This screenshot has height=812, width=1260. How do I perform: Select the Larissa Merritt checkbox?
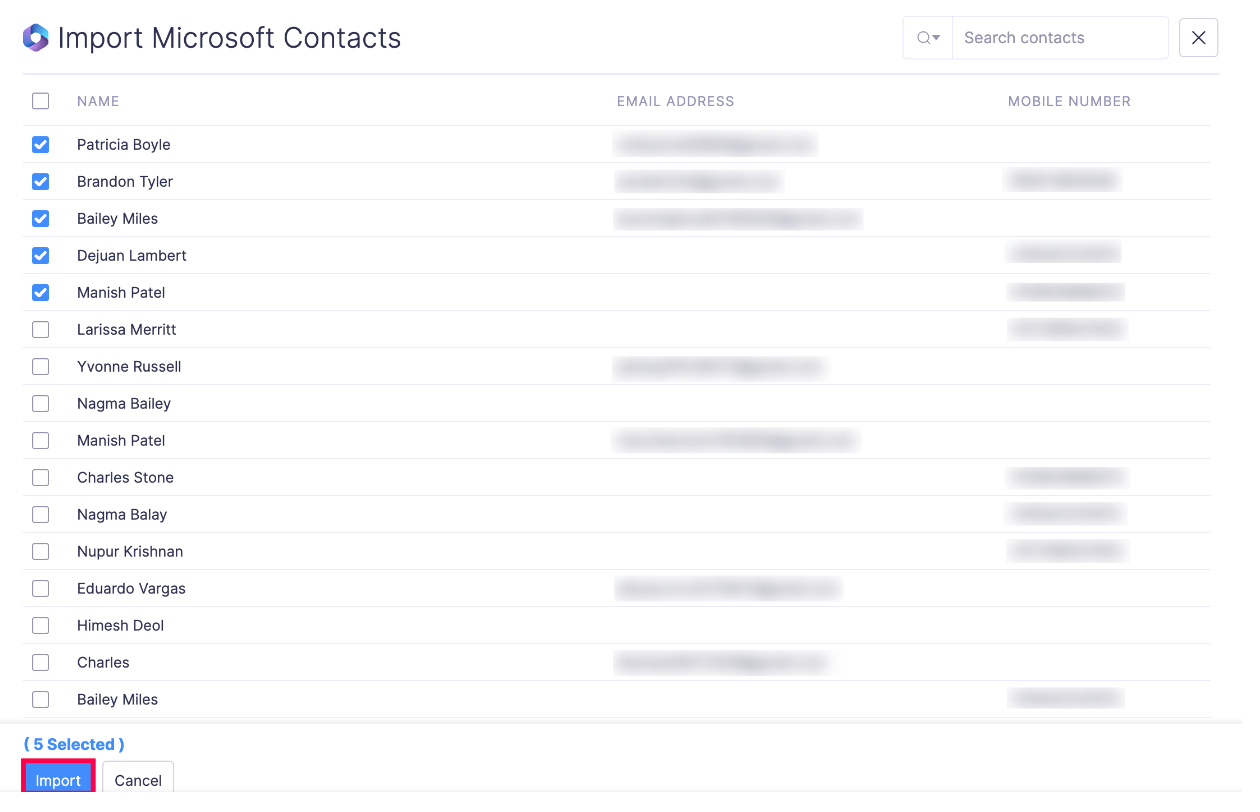(40, 330)
